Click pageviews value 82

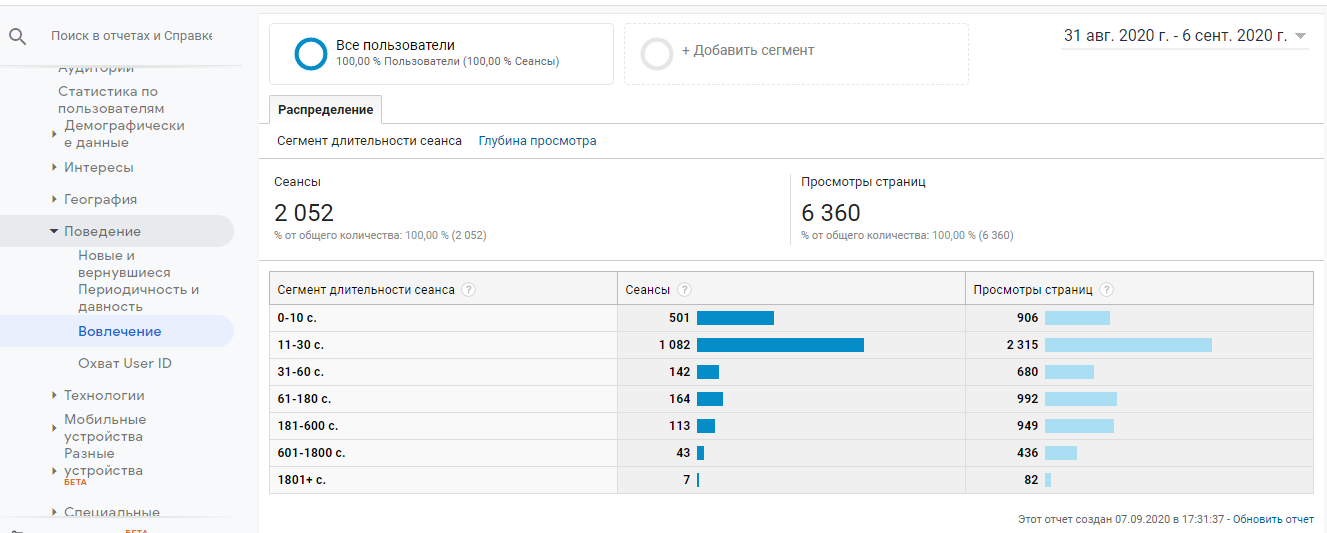click(x=1032, y=480)
